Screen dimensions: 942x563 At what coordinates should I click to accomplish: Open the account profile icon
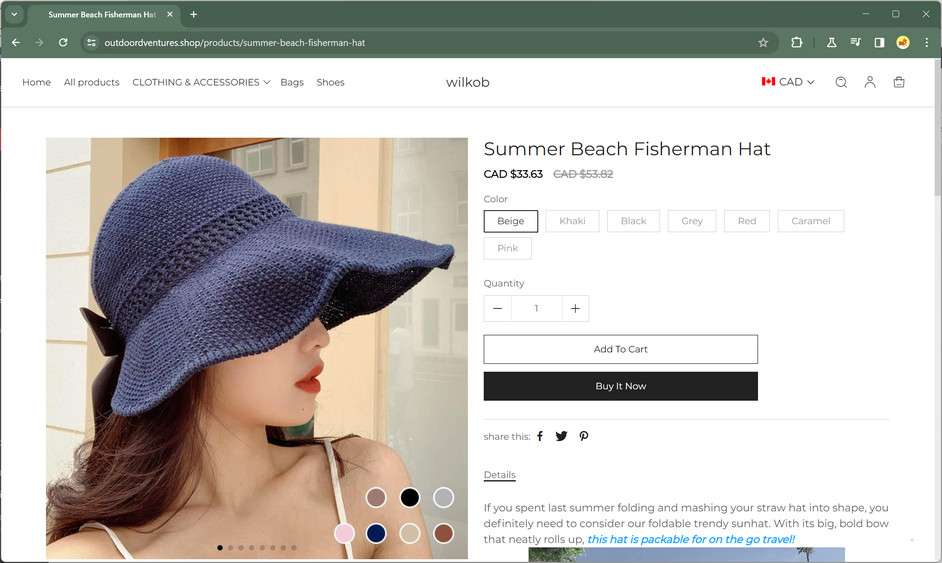point(870,82)
